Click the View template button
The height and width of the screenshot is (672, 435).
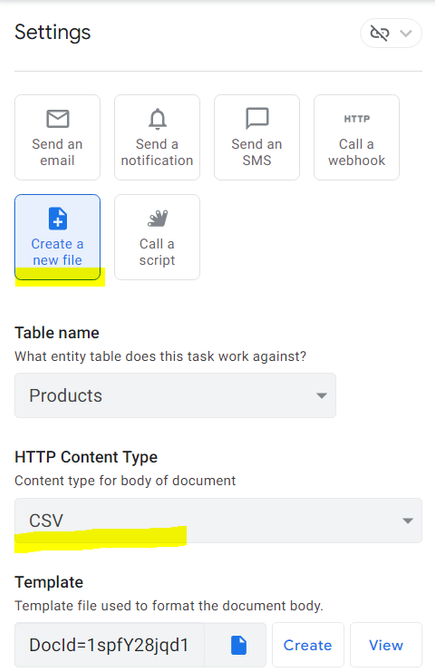click(x=386, y=645)
